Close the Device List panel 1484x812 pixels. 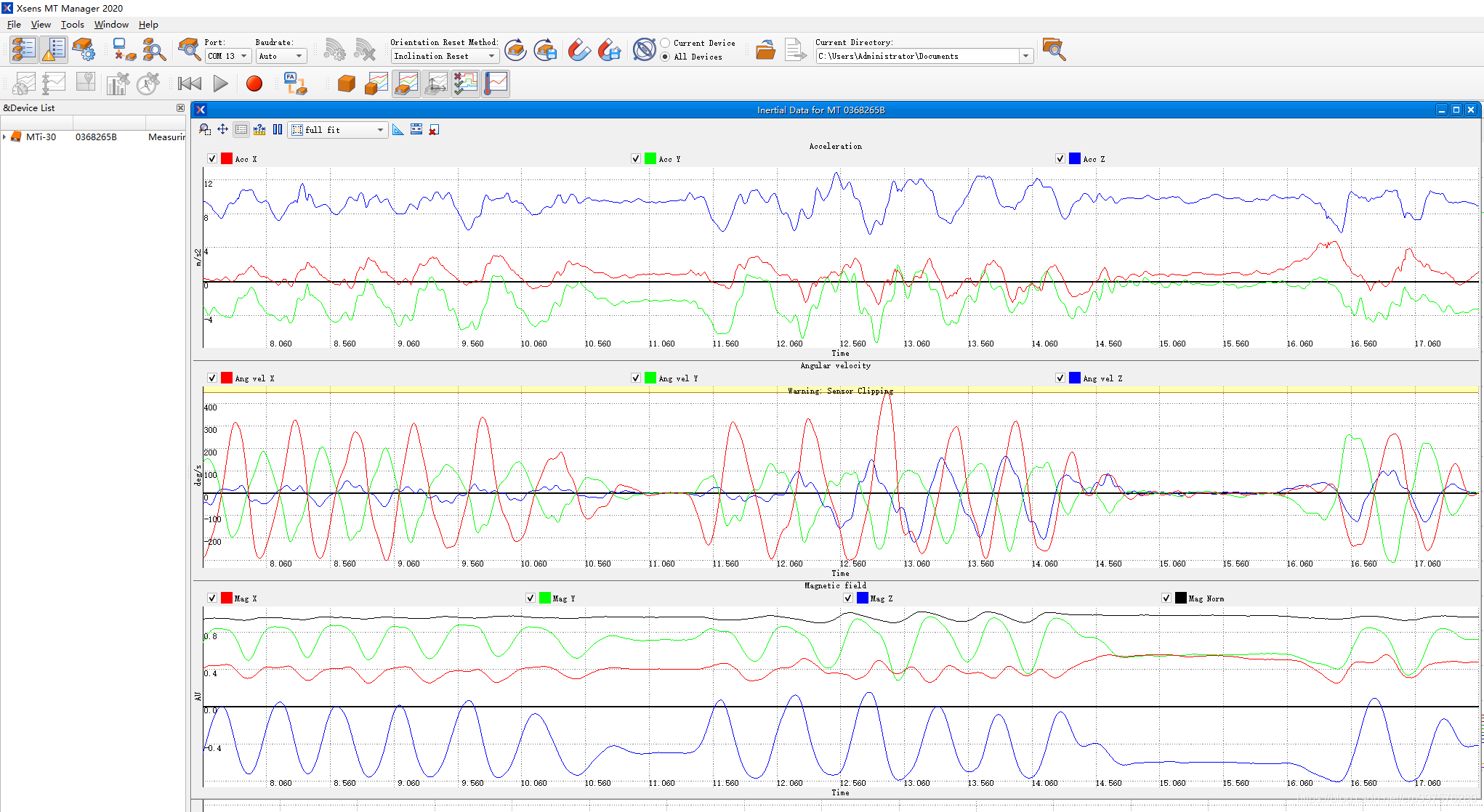click(x=180, y=107)
